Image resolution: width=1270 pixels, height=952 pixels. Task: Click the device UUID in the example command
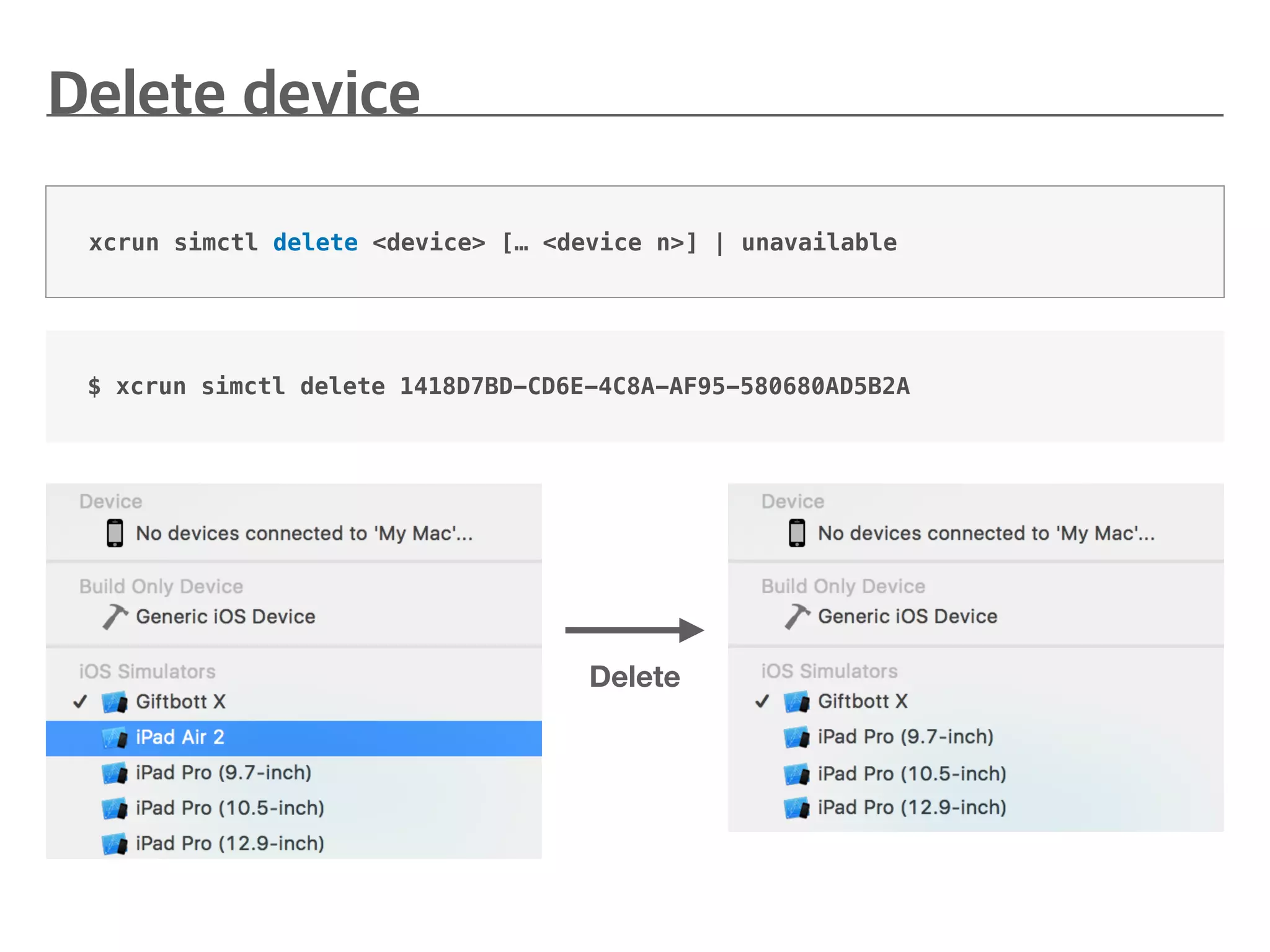tap(654, 387)
